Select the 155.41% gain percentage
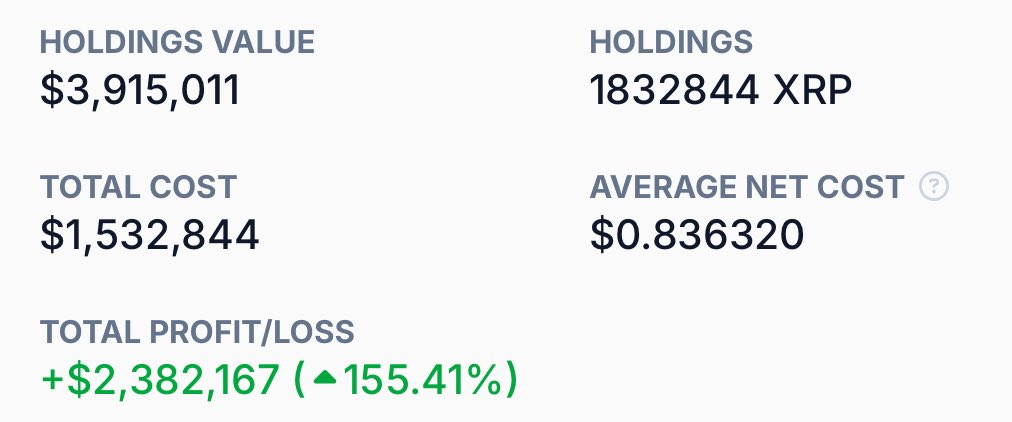Image resolution: width=1012 pixels, height=422 pixels. [x=422, y=380]
